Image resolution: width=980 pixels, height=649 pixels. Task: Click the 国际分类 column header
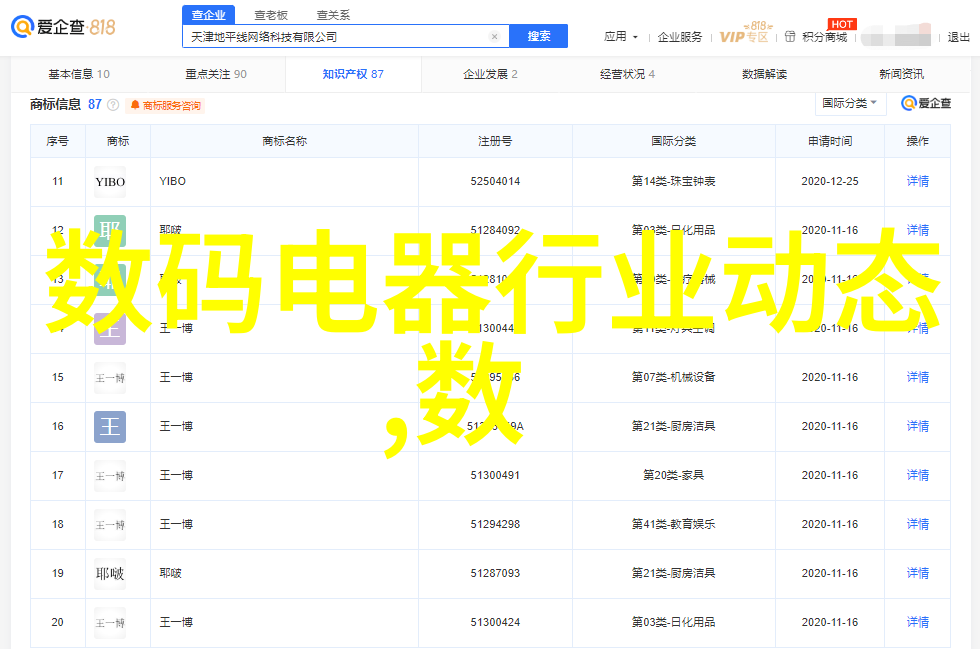[673, 141]
